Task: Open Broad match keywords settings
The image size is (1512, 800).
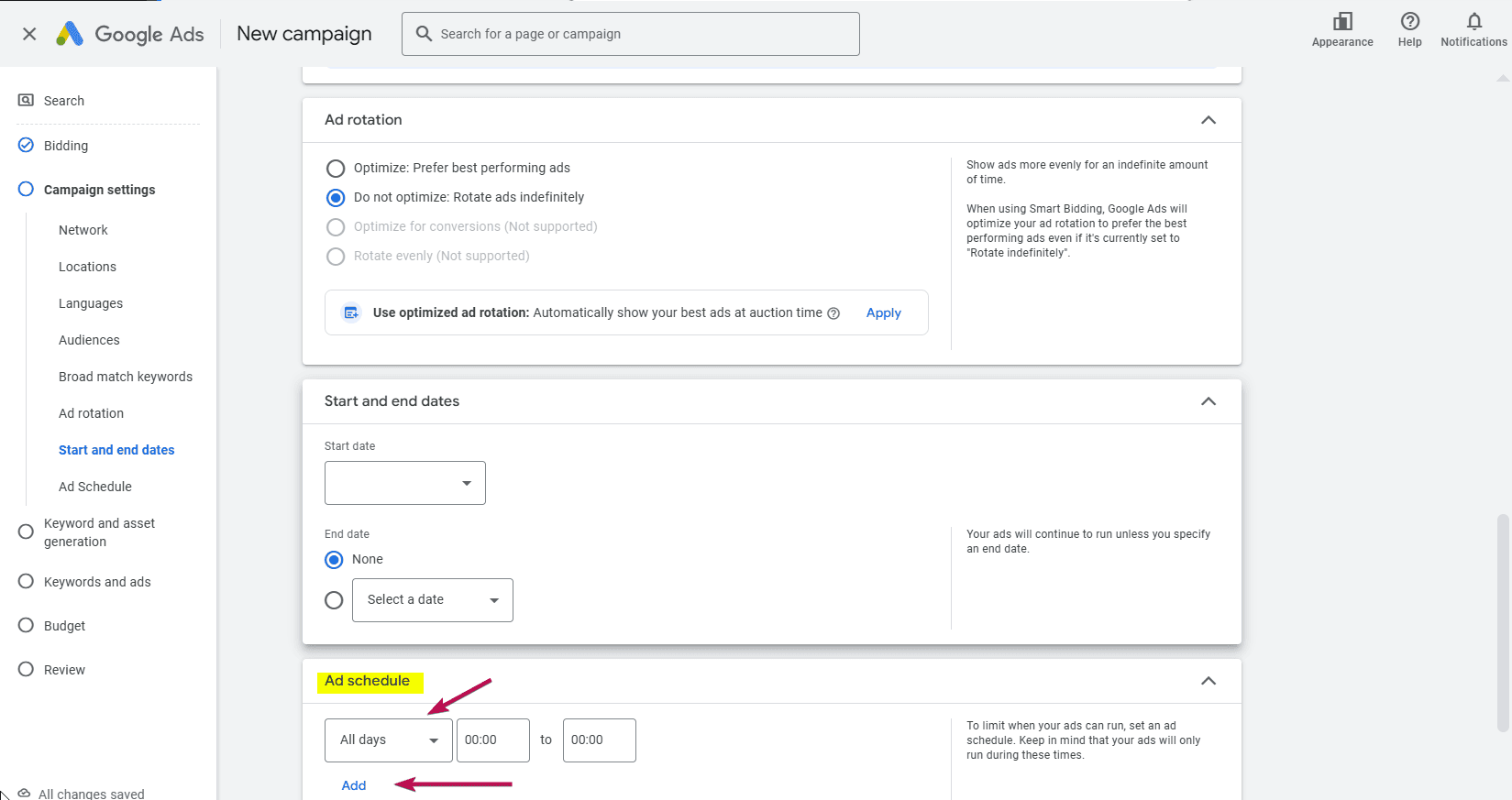Action: coord(126,377)
